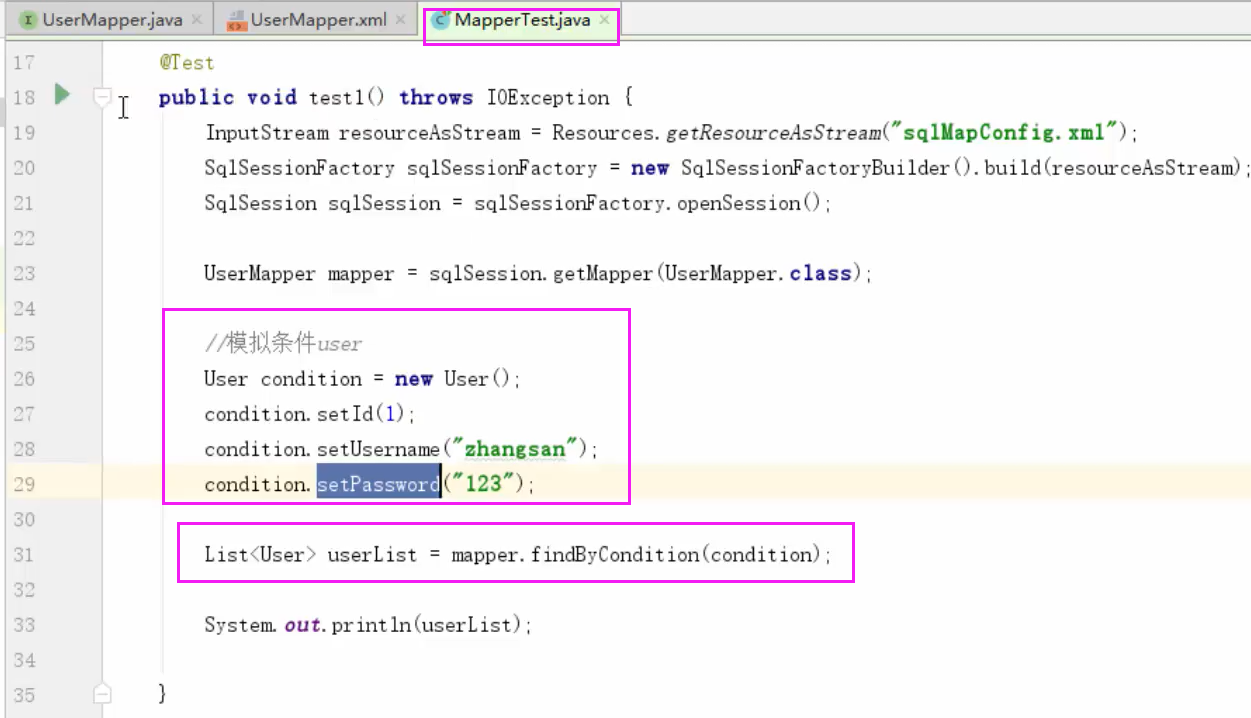Viewport: 1251px width, 718px height.
Task: Click the highlighted setPassword text
Action: [378, 484]
